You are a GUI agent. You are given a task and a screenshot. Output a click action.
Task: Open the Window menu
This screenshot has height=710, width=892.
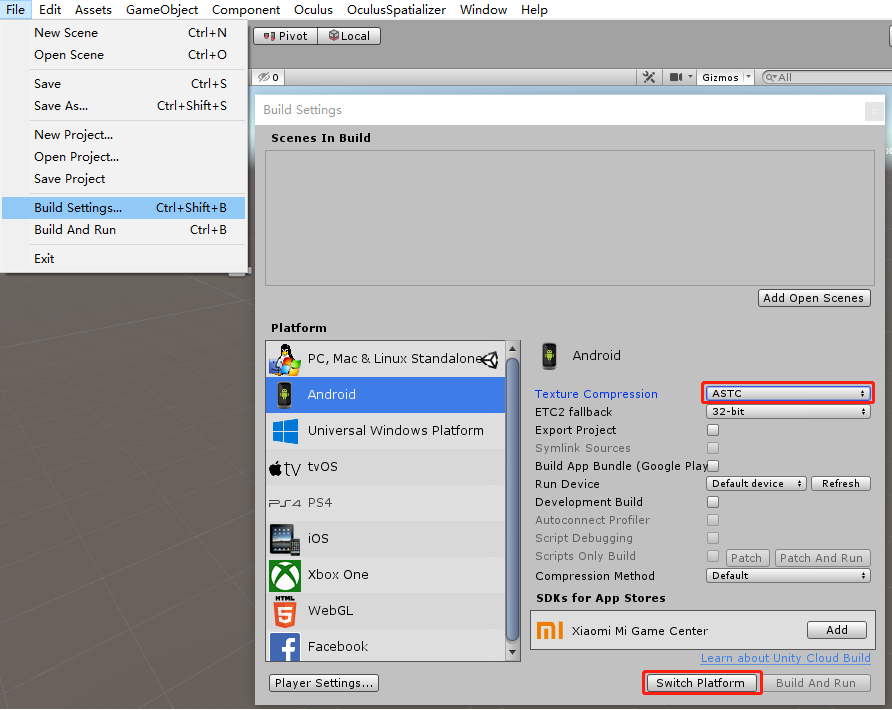[x=483, y=10]
